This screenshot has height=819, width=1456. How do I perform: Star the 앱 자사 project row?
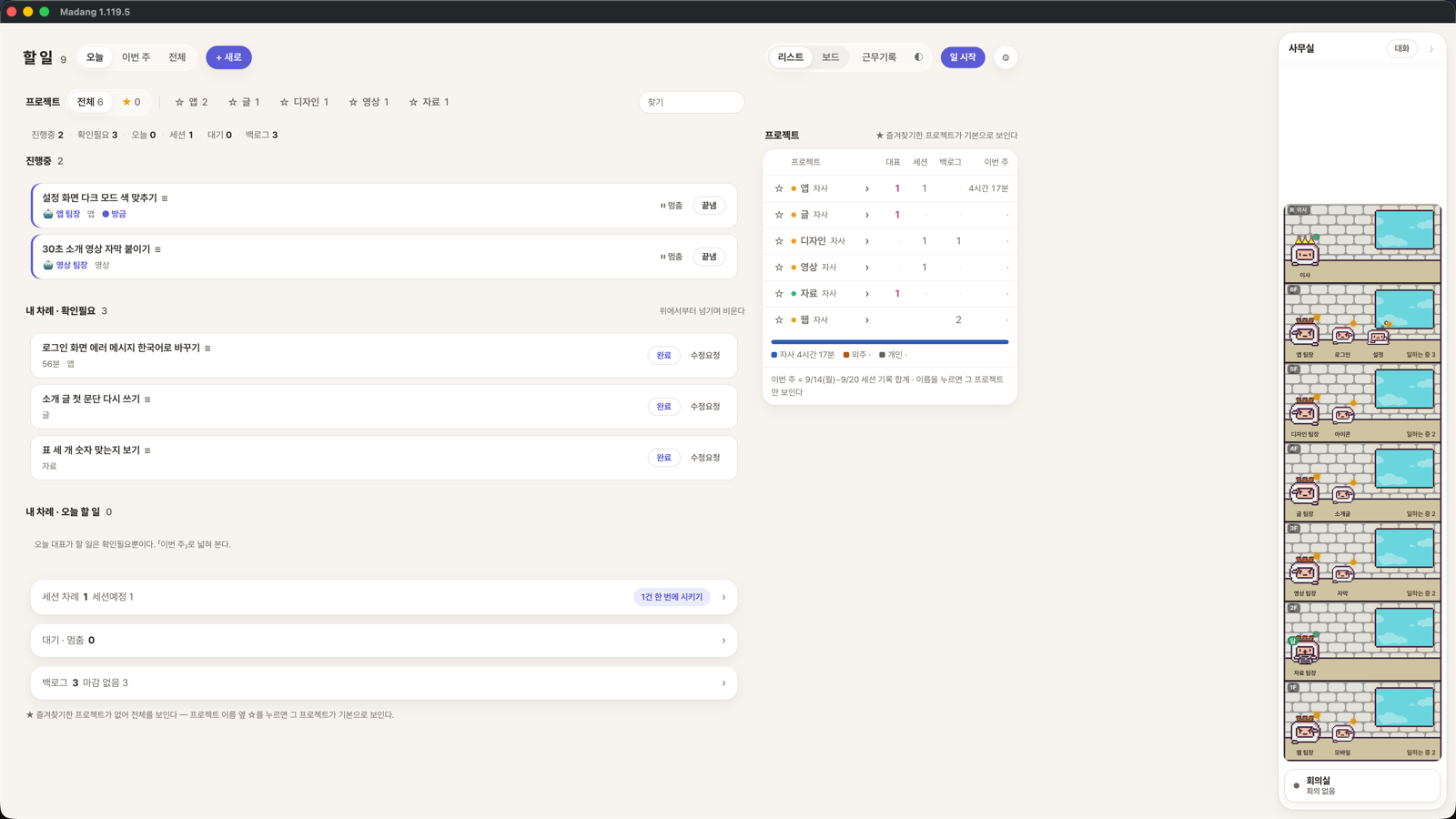coord(779,188)
